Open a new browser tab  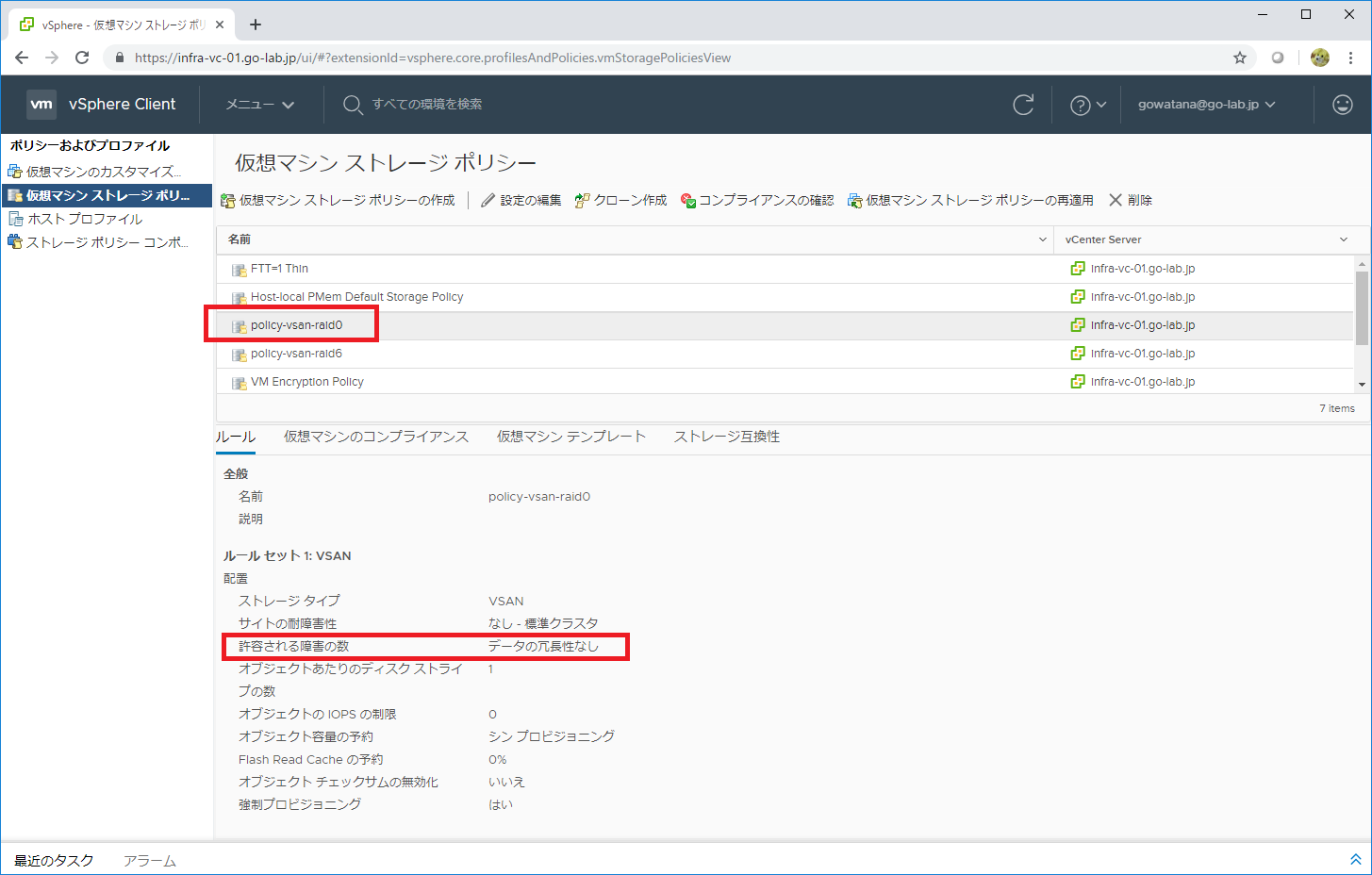256,25
